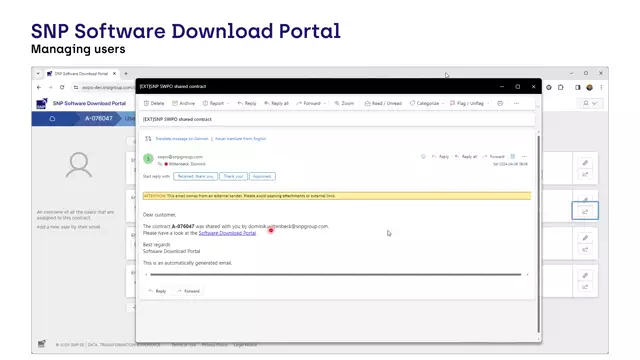Open the browser tab search dropdown
This screenshot has width=640, height=360.
coord(38,73)
